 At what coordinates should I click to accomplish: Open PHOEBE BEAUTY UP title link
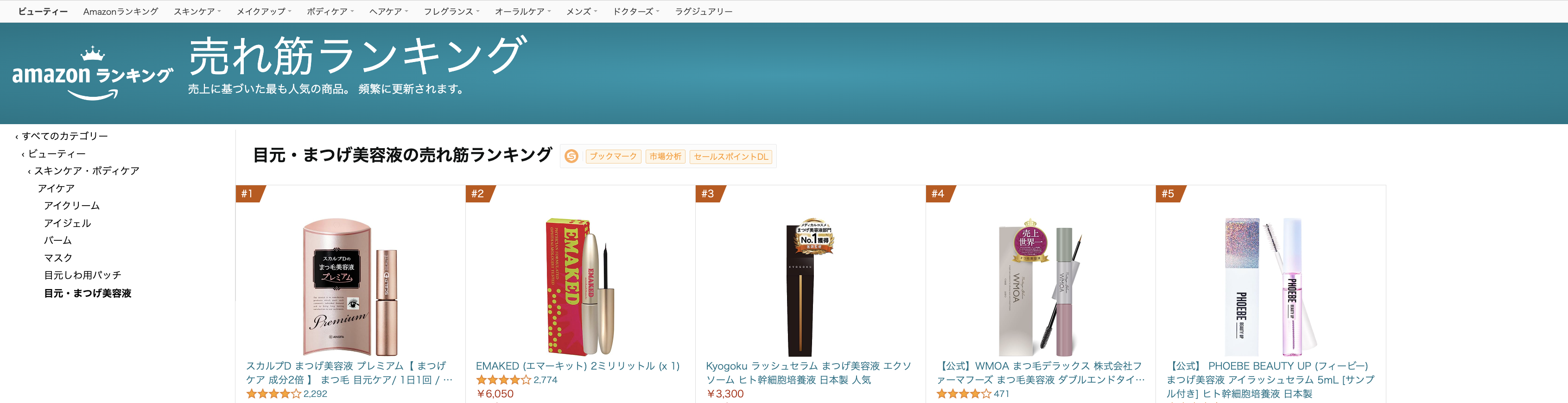coord(1270,380)
